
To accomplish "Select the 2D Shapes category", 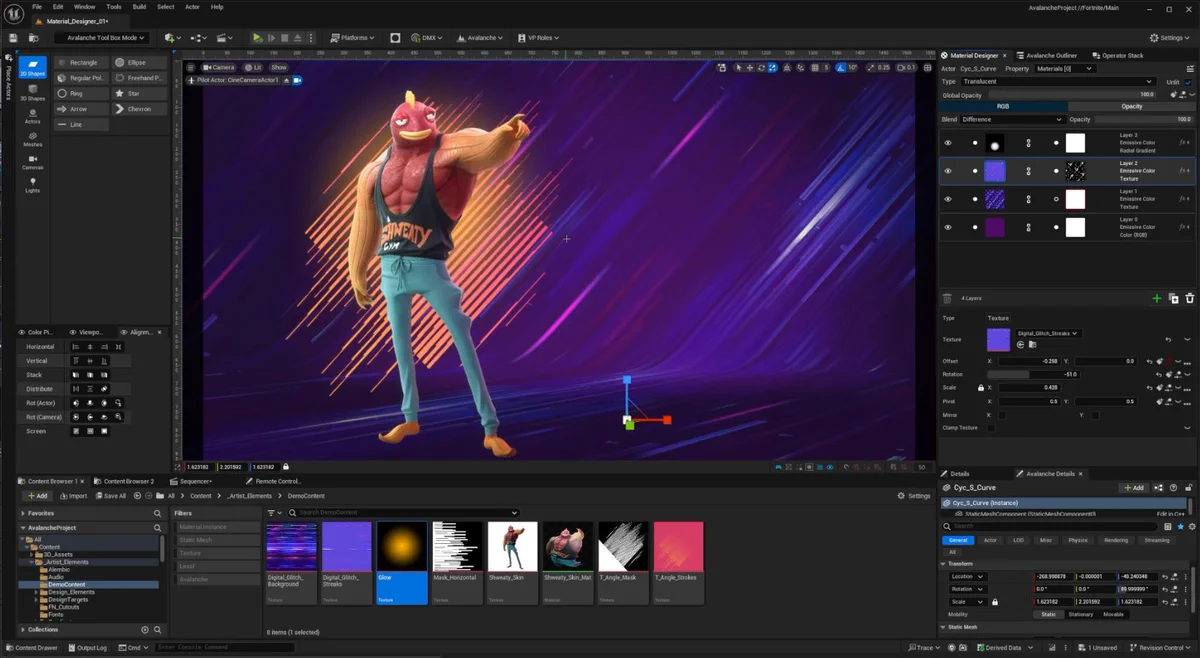I will (32, 67).
